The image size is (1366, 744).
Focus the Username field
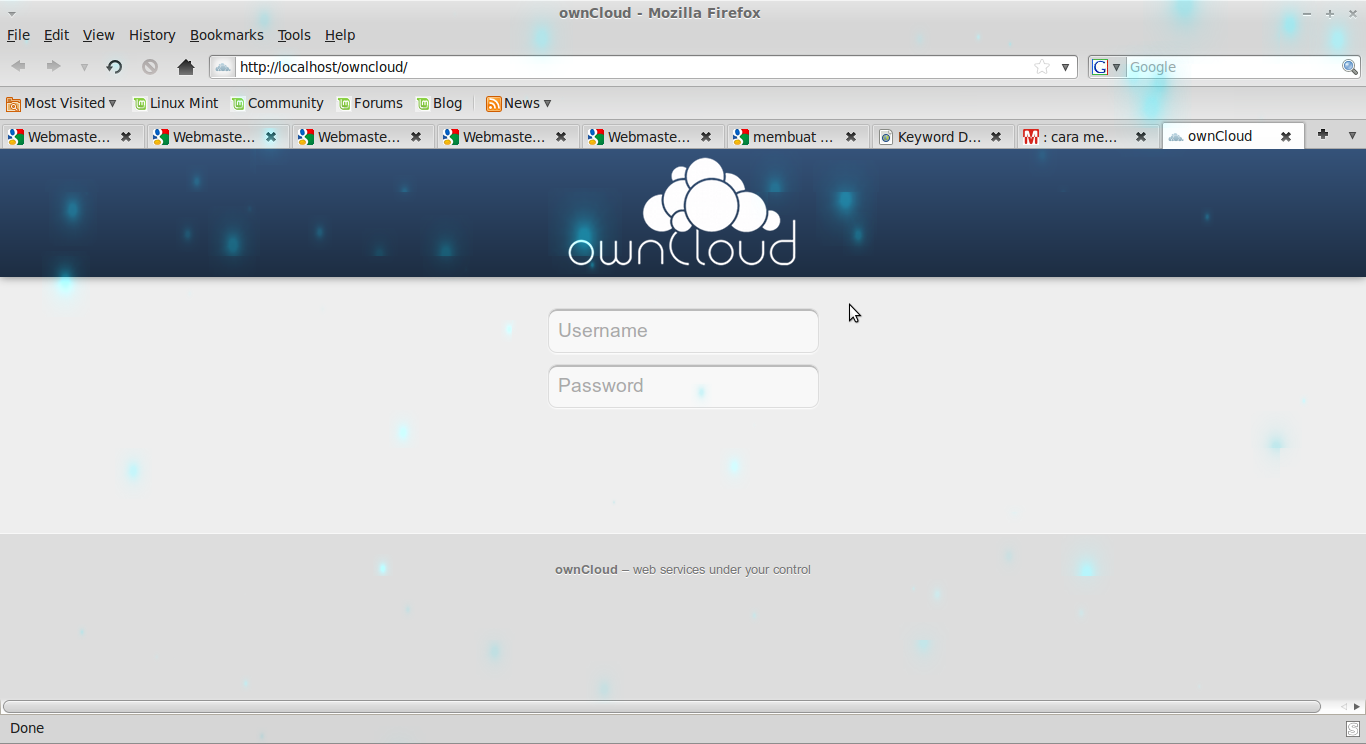pos(683,331)
